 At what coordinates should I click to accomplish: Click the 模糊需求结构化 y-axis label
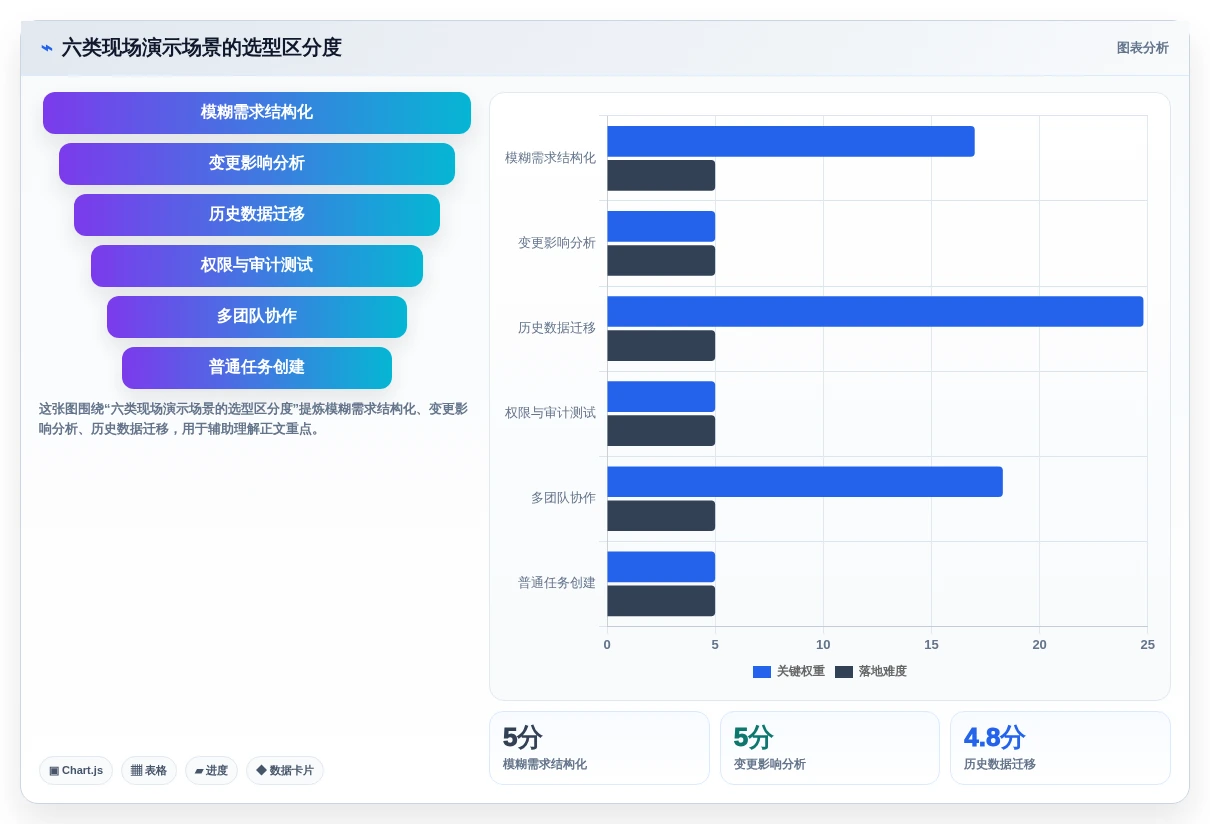point(550,158)
